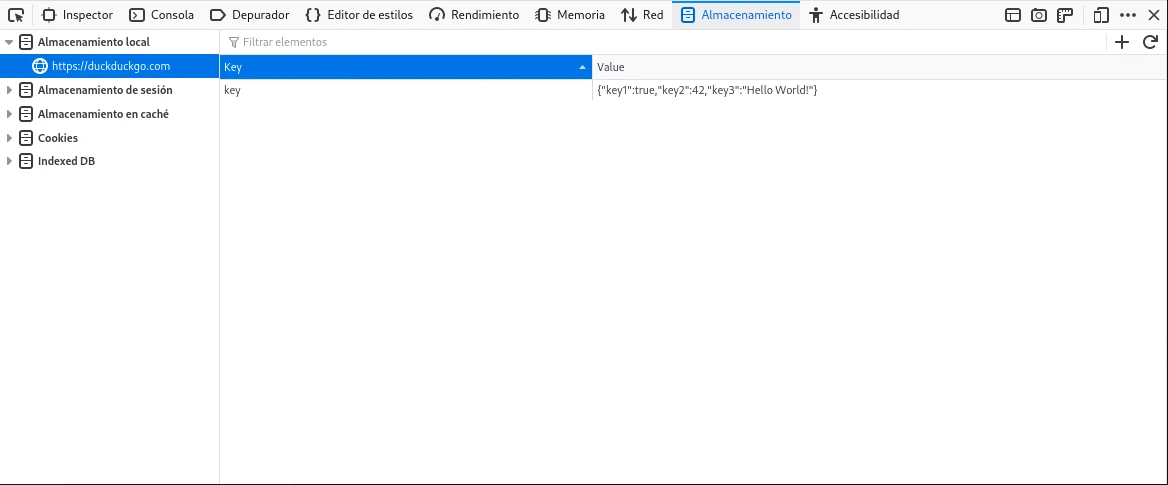Activate the element picker icon
The height and width of the screenshot is (485, 1168).
click(x=15, y=15)
